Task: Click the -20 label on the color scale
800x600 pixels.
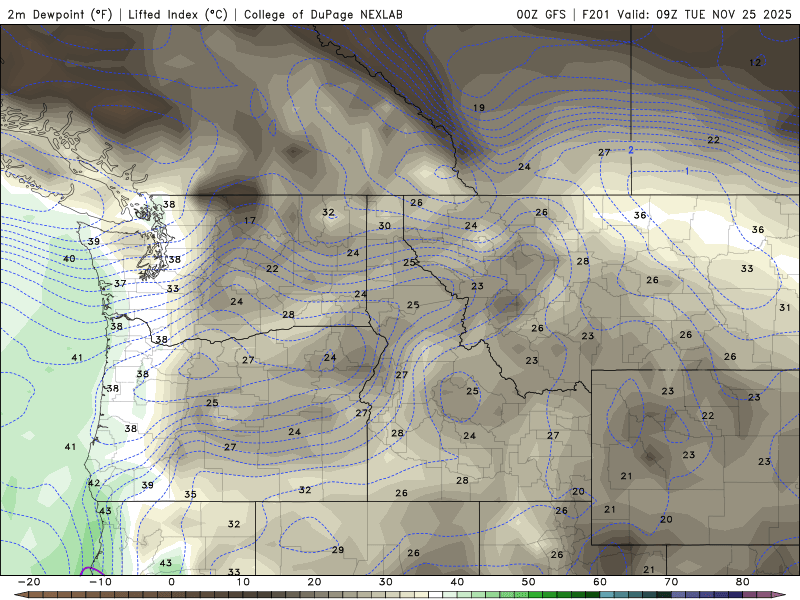Action: (x=29, y=582)
